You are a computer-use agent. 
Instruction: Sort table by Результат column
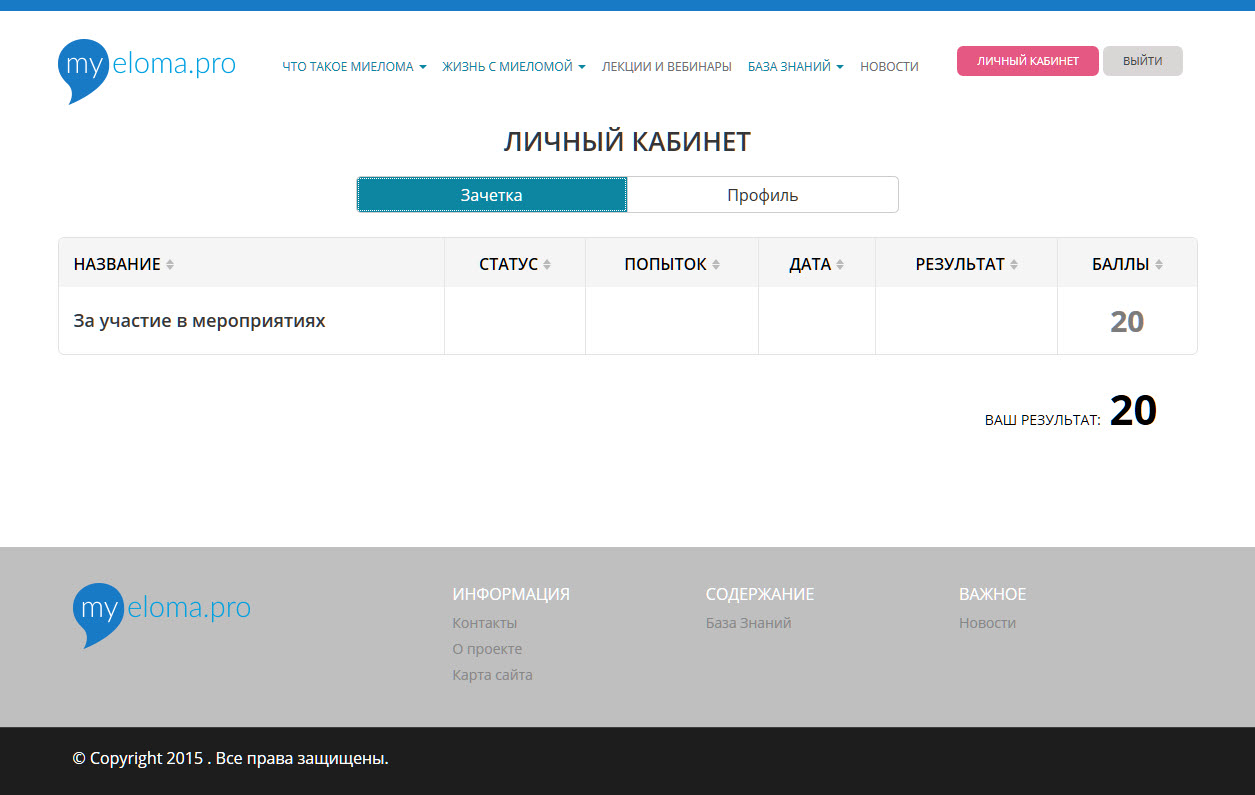(965, 264)
